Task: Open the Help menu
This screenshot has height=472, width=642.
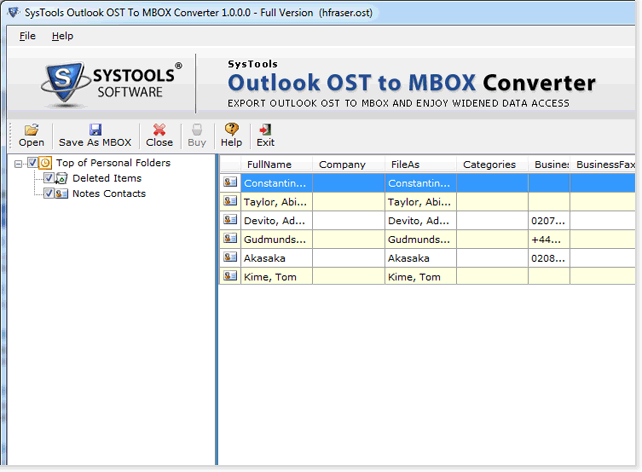Action: (62, 36)
